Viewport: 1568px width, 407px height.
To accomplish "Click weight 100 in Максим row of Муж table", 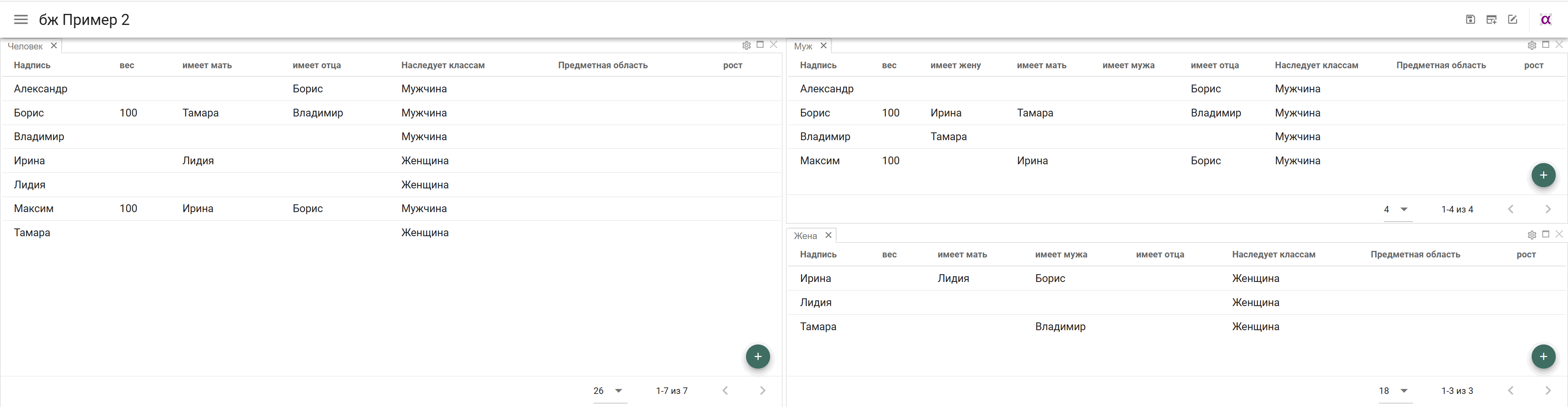I will click(x=891, y=161).
